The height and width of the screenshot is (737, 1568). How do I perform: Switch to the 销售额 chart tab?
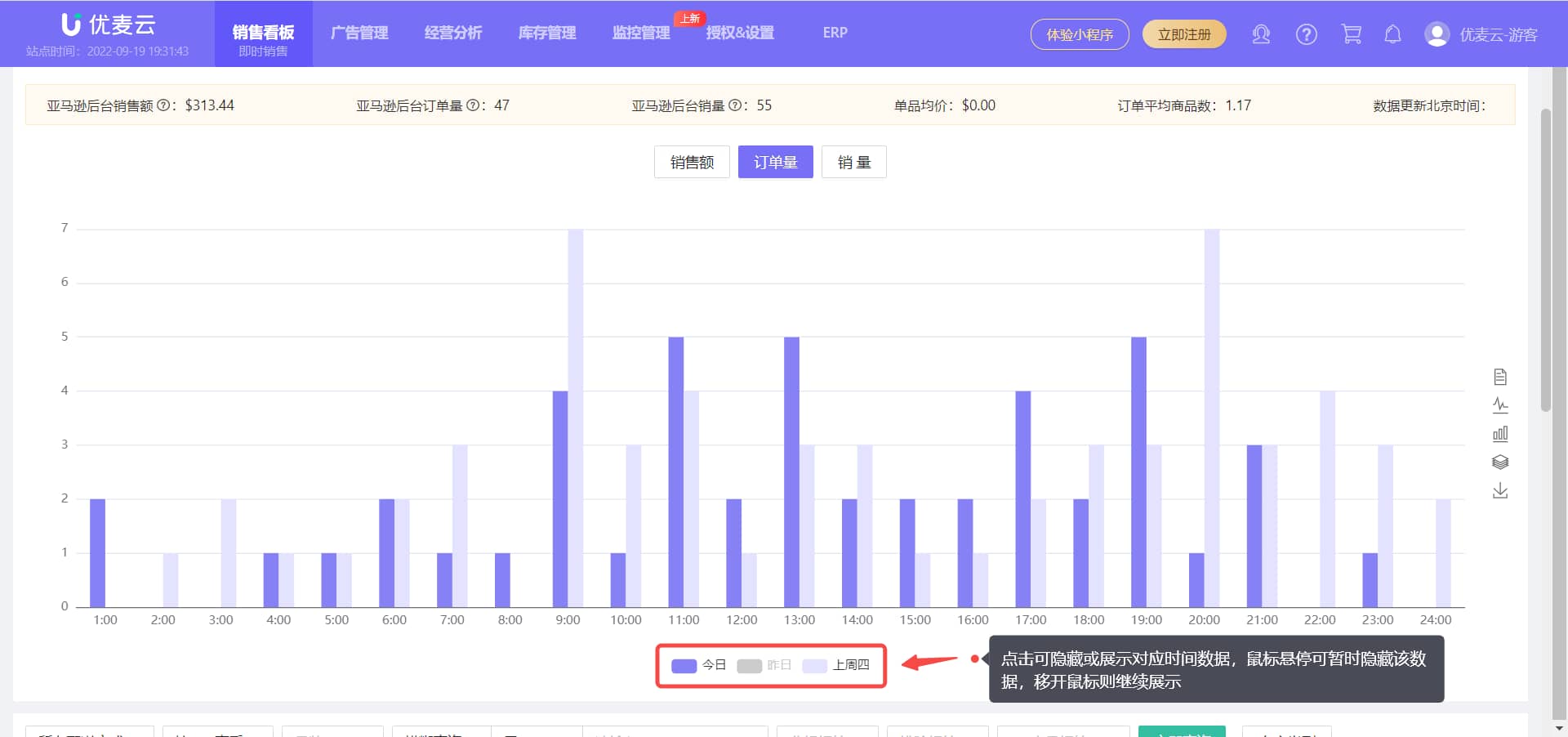[691, 162]
